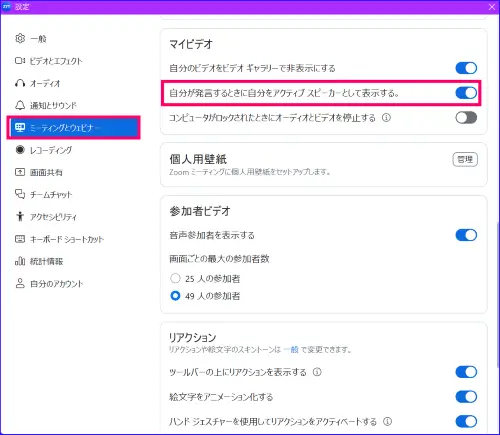
Task: Toggle 音声参加者を表示する switch
Action: (x=466, y=235)
